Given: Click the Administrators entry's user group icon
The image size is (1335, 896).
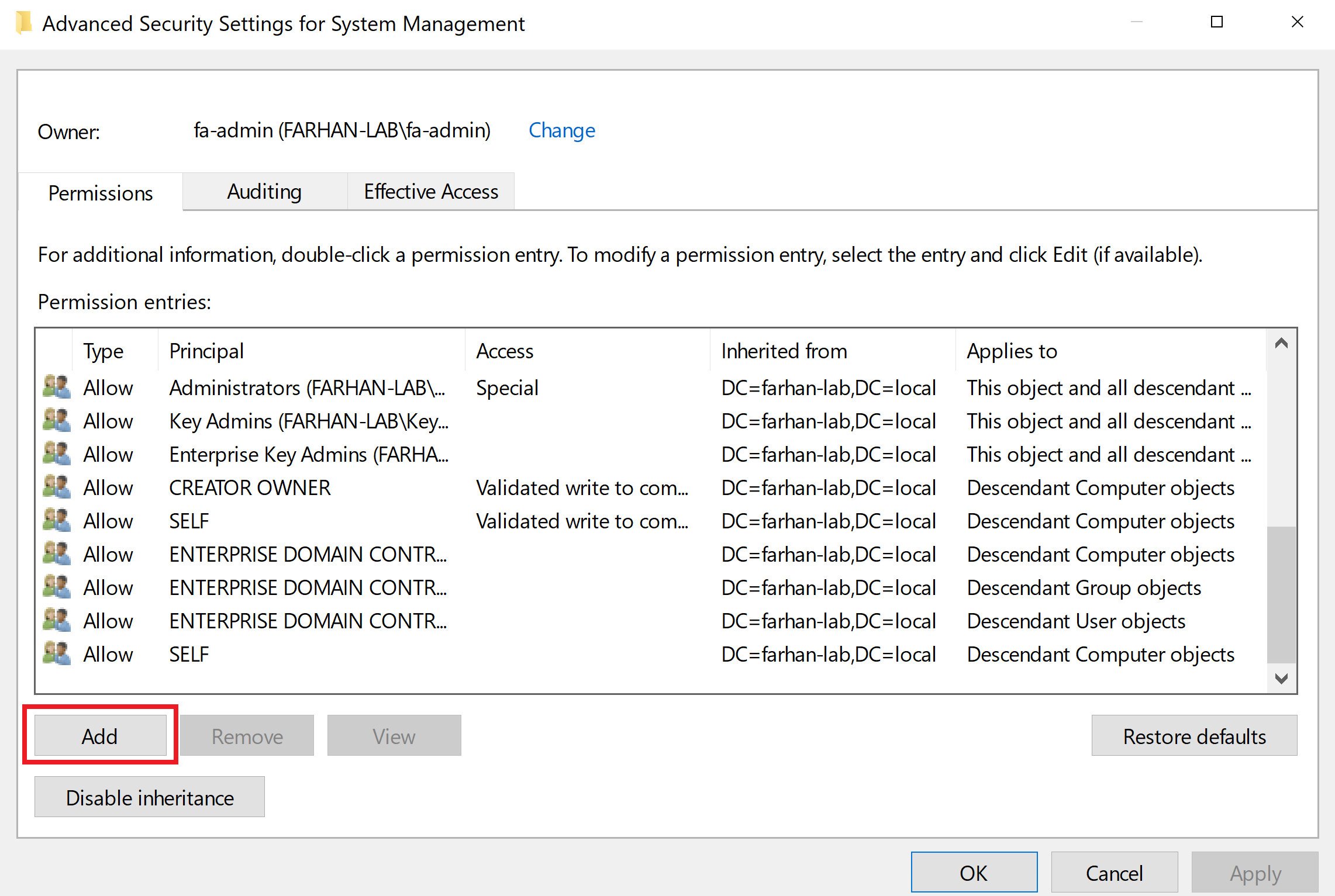Looking at the screenshot, I should coord(57,388).
